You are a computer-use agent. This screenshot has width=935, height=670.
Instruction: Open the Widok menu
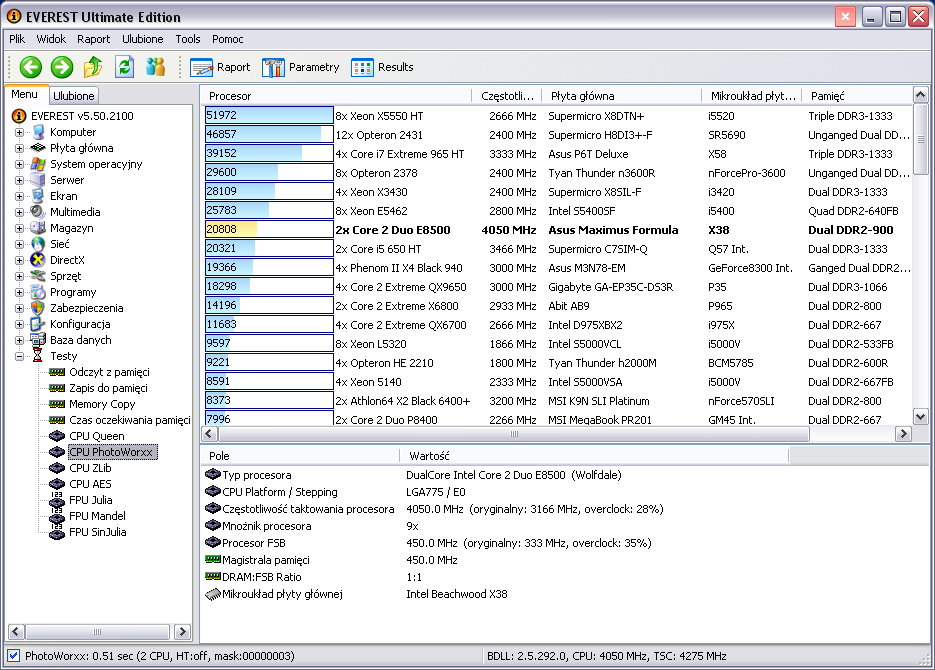(51, 39)
